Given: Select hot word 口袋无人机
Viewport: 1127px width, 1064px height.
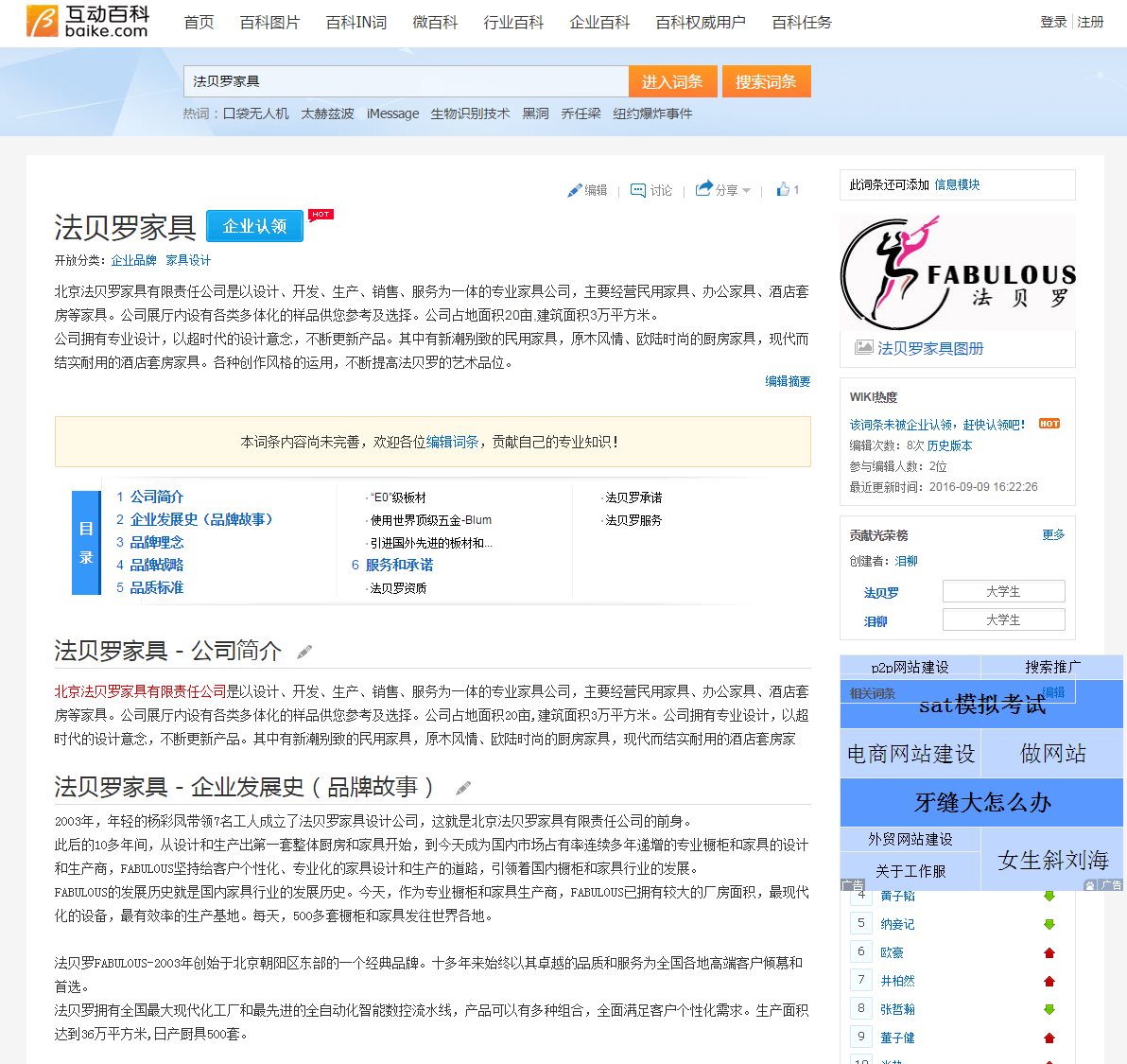Looking at the screenshot, I should point(256,113).
